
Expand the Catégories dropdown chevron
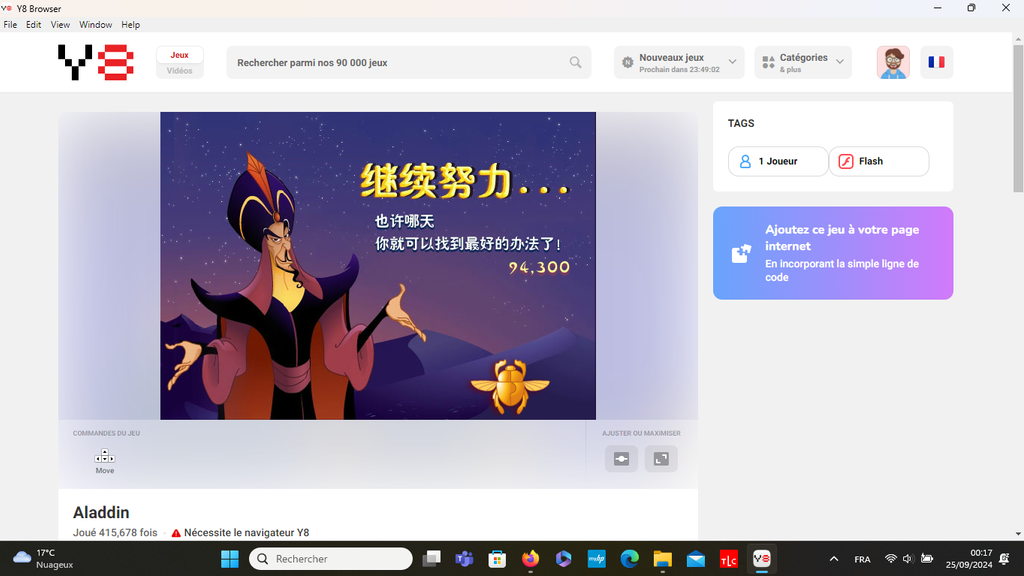(840, 62)
